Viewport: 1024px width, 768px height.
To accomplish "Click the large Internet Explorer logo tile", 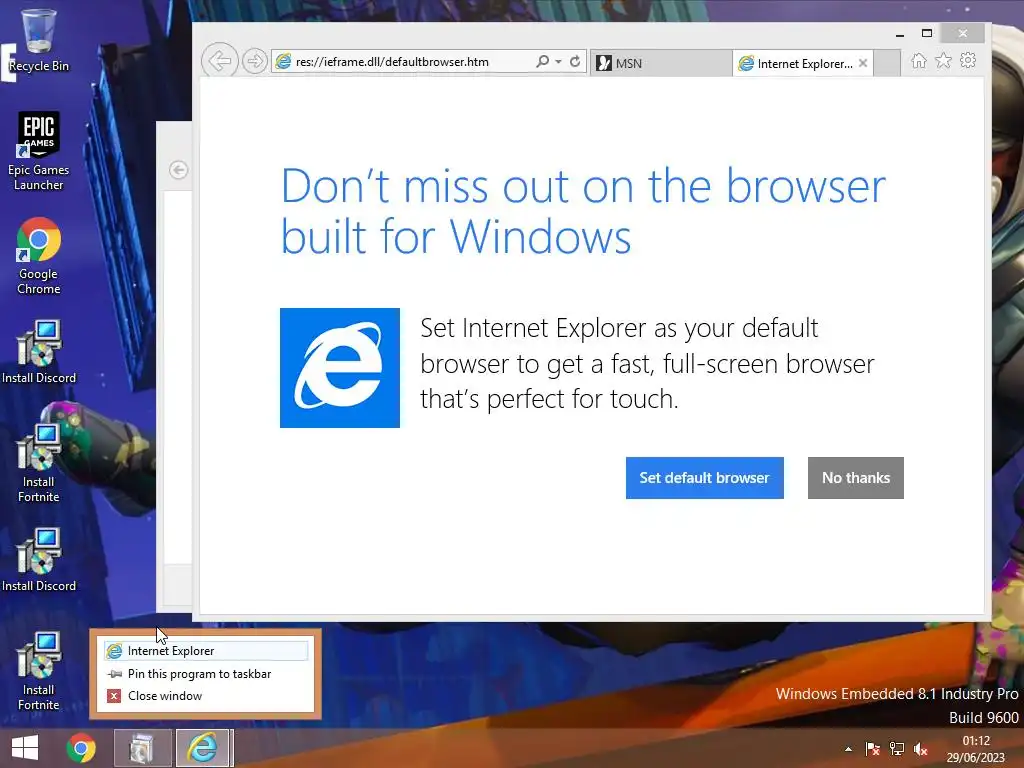I will click(x=340, y=368).
